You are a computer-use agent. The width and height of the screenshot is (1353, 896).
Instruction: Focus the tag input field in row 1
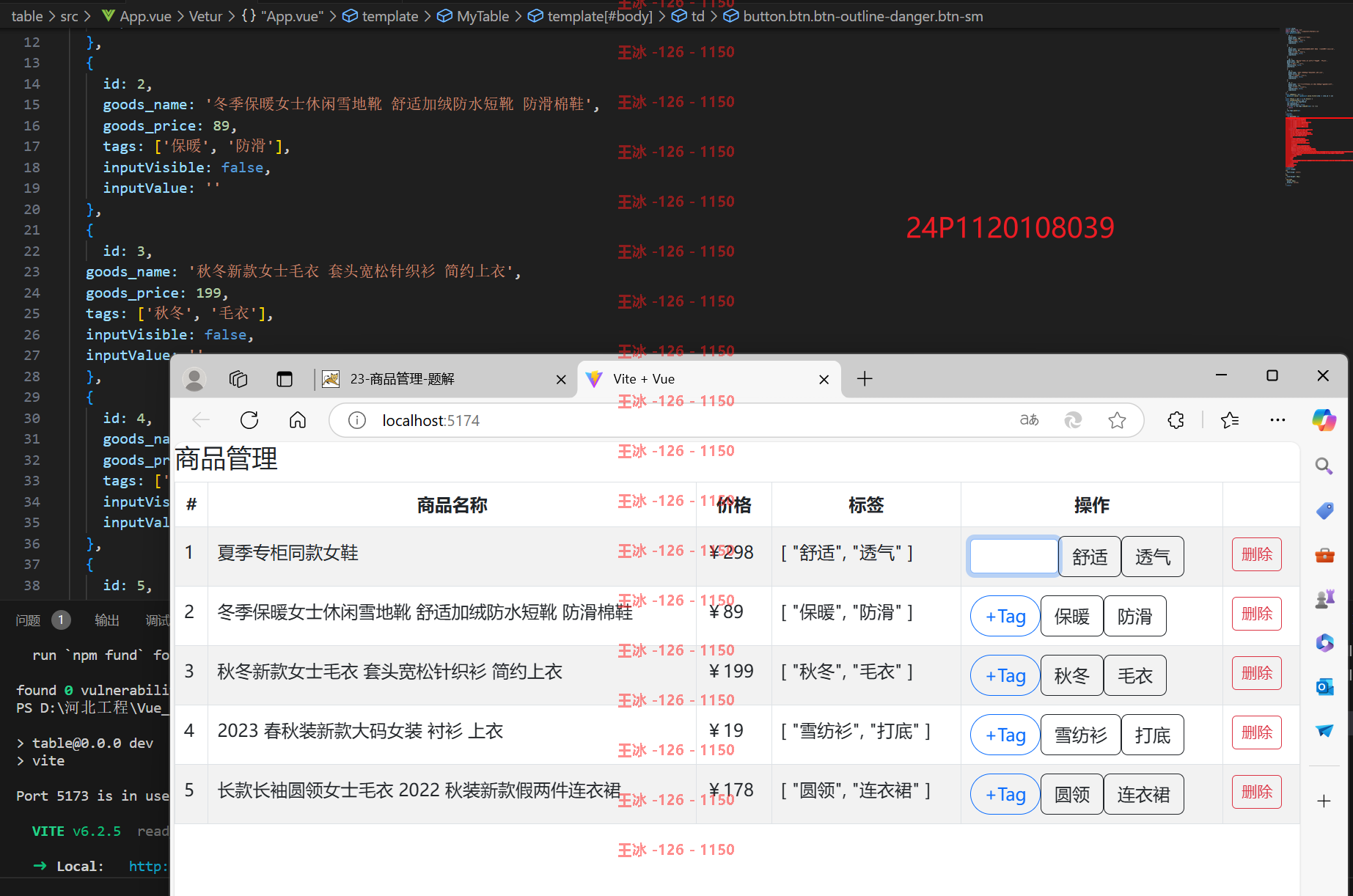[1013, 556]
